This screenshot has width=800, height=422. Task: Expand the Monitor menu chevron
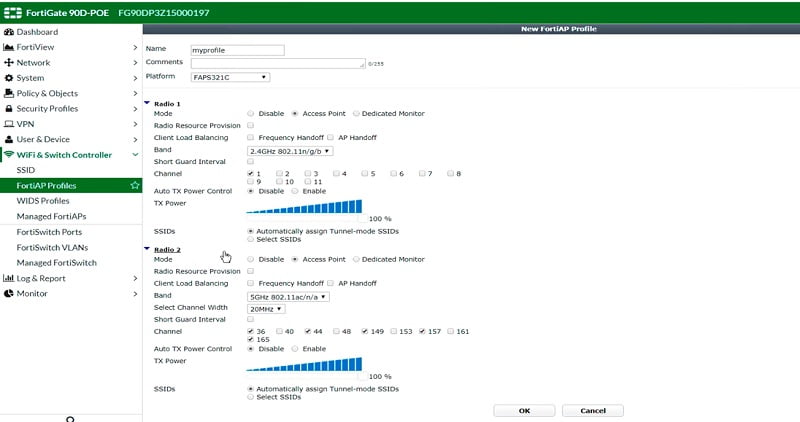pyautogui.click(x=135, y=293)
